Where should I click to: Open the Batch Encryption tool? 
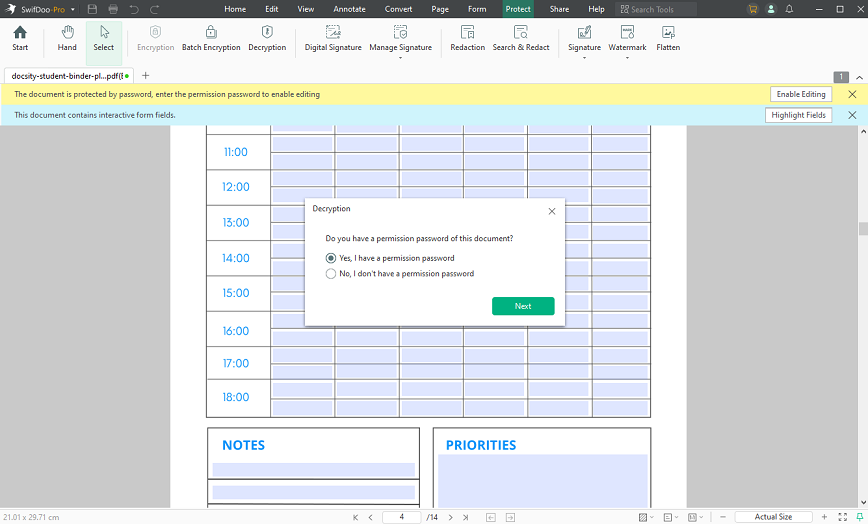pos(211,39)
